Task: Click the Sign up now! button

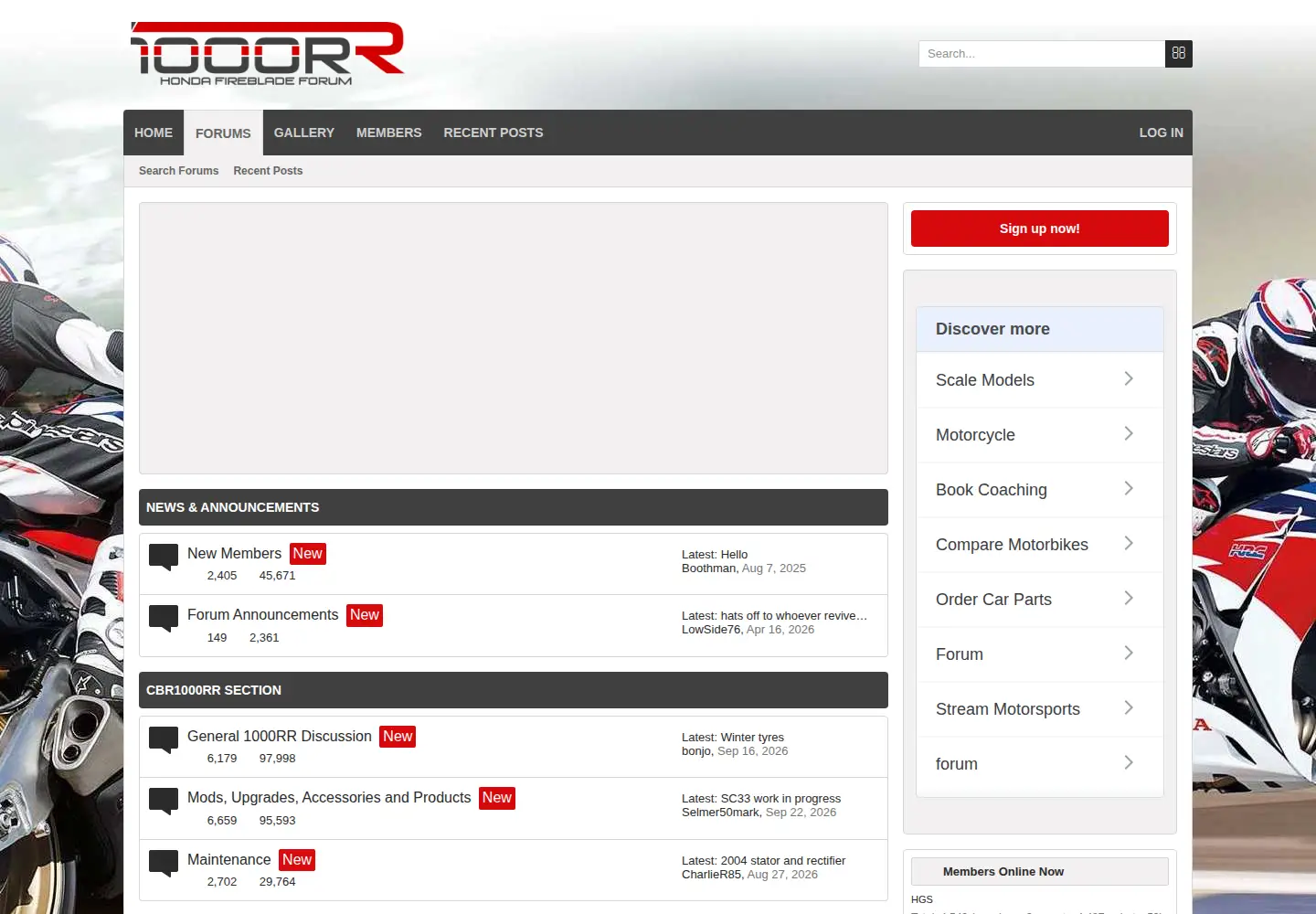Action: [1040, 228]
